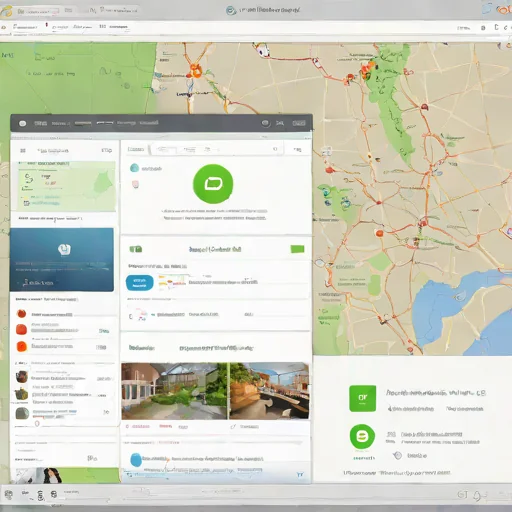This screenshot has height=512, width=512.
Task: Select the first tab in the center panel
Action: (x=136, y=149)
